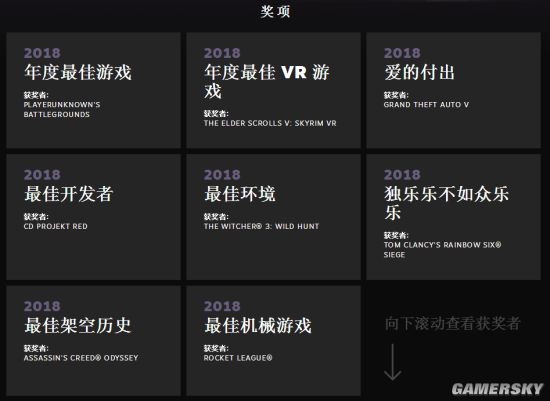Image resolution: width=550 pixels, height=401 pixels.
Task: Click the winner THE ELDER SCROLLS V: SKYRIM VR
Action: (270, 123)
